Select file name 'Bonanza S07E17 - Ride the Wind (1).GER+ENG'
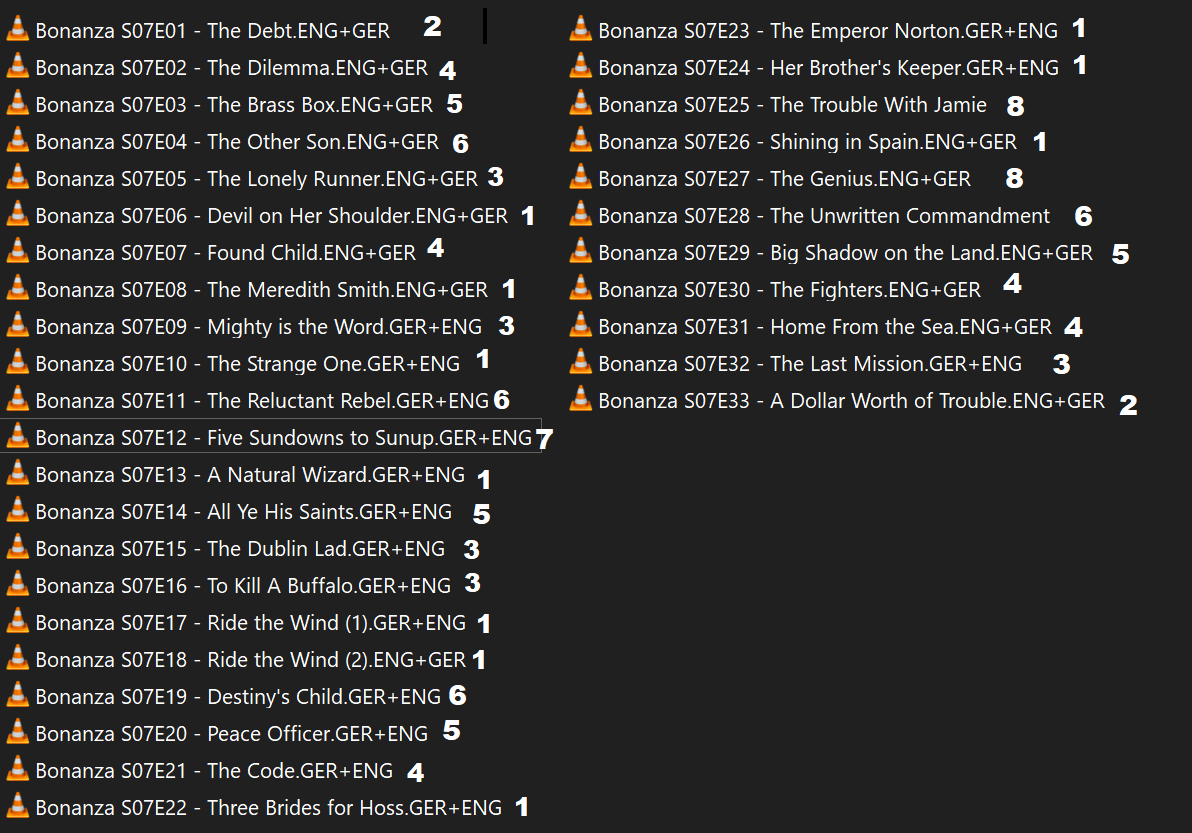 coord(251,623)
